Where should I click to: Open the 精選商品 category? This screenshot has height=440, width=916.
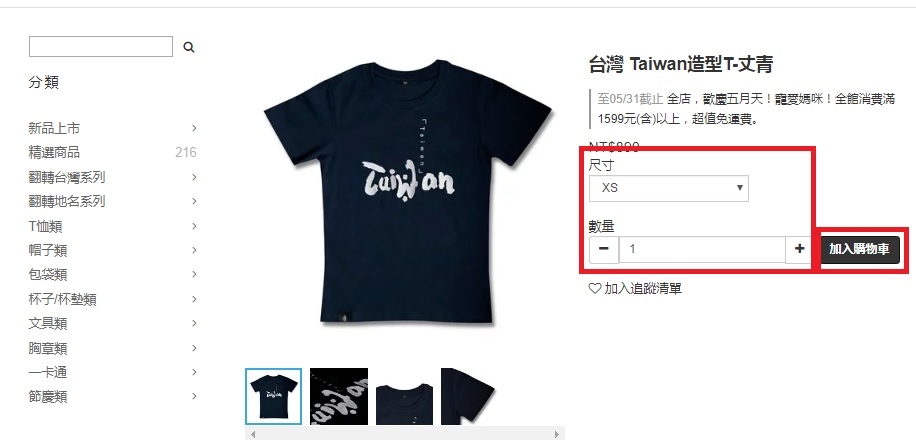point(54,153)
